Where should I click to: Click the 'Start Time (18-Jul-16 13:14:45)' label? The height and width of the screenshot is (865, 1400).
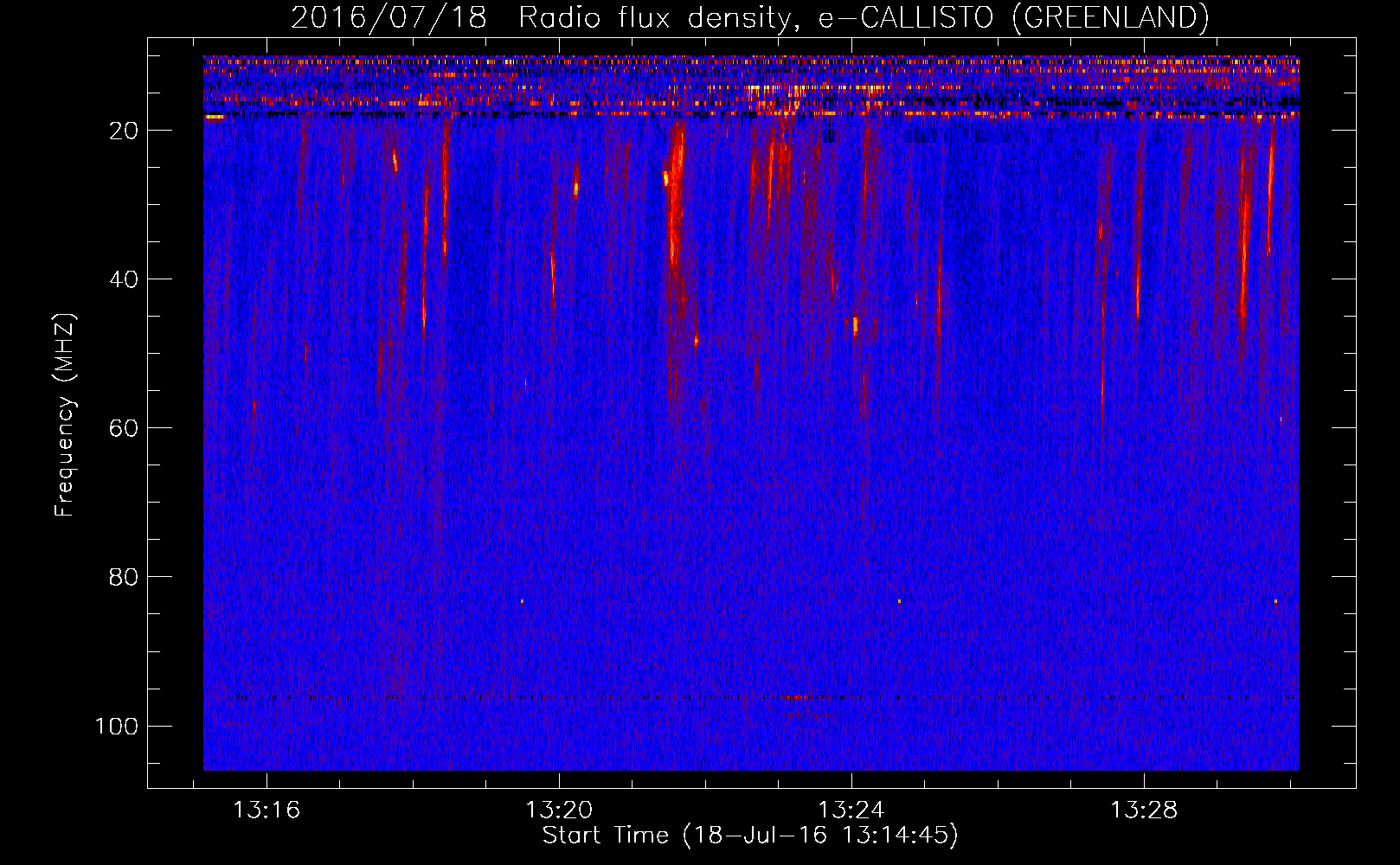[750, 836]
